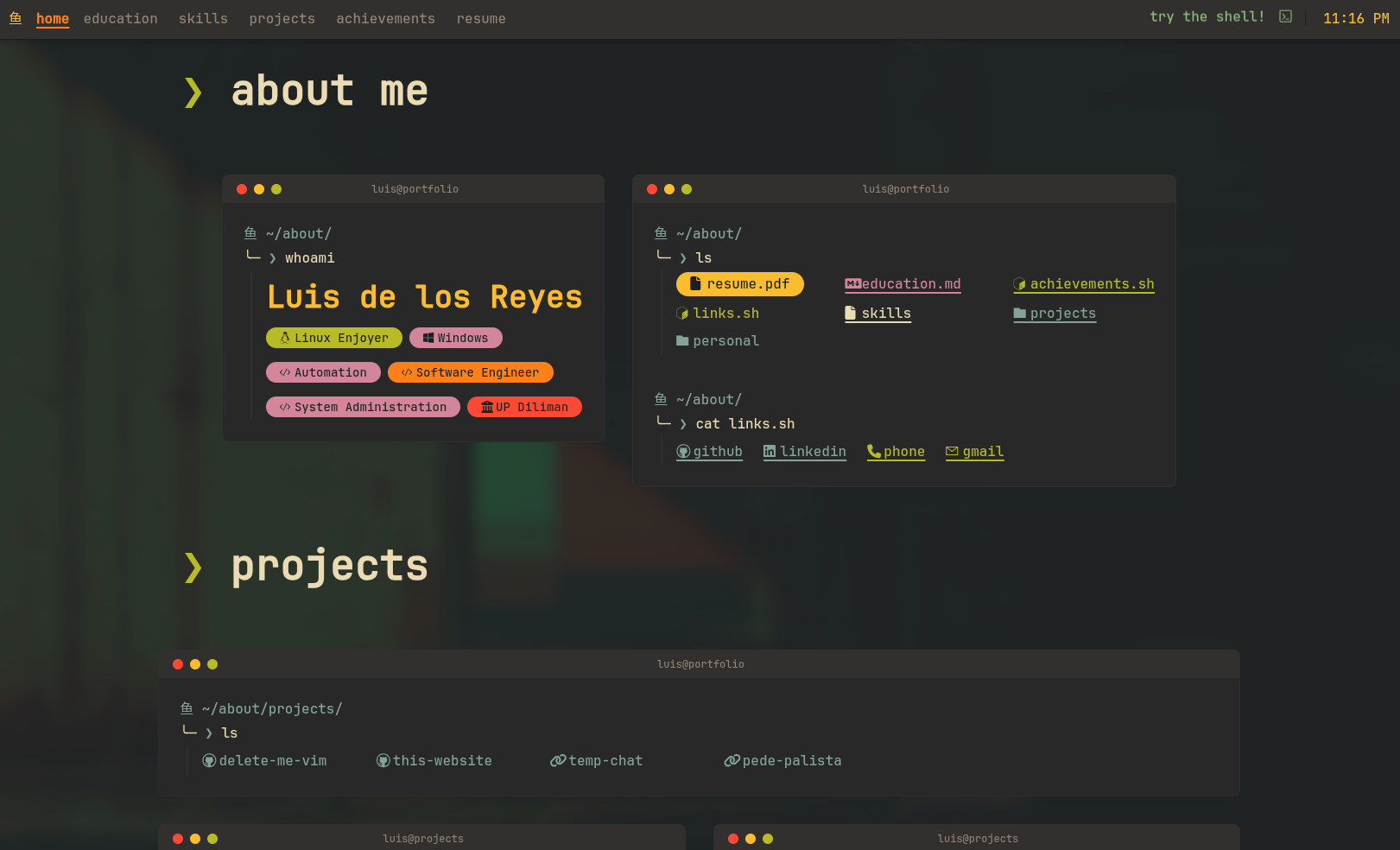
Task: Open the education.md file link
Action: coord(903,284)
